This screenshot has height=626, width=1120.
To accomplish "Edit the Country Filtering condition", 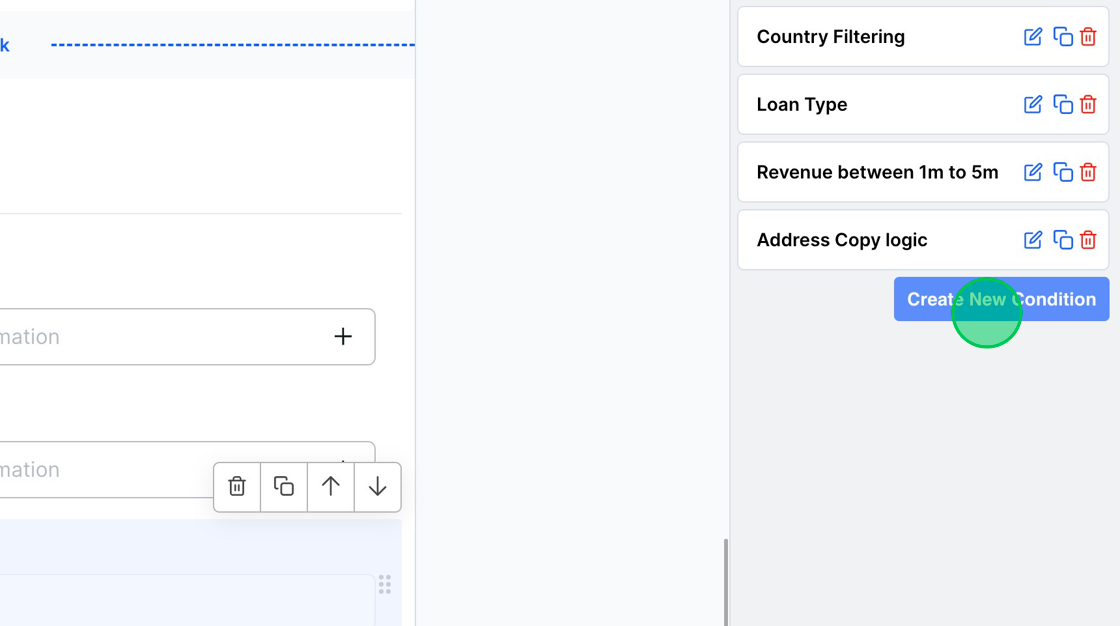I will [1033, 37].
